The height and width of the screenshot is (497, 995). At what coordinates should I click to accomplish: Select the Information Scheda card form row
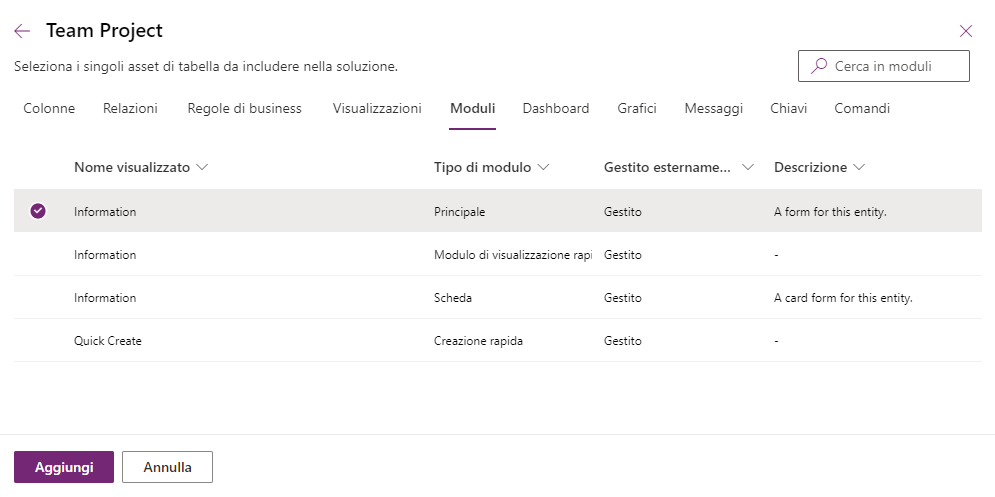click(x=105, y=298)
